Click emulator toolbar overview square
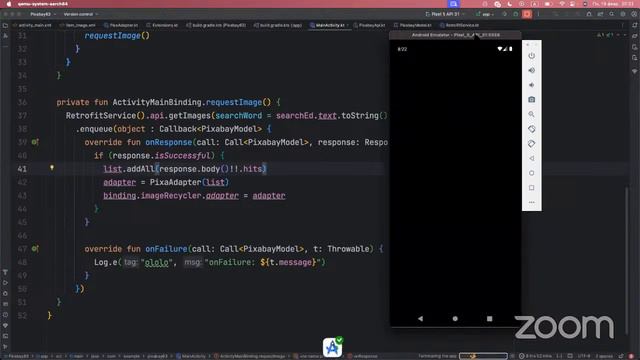Viewport: 640px width, 360px height. click(531, 188)
